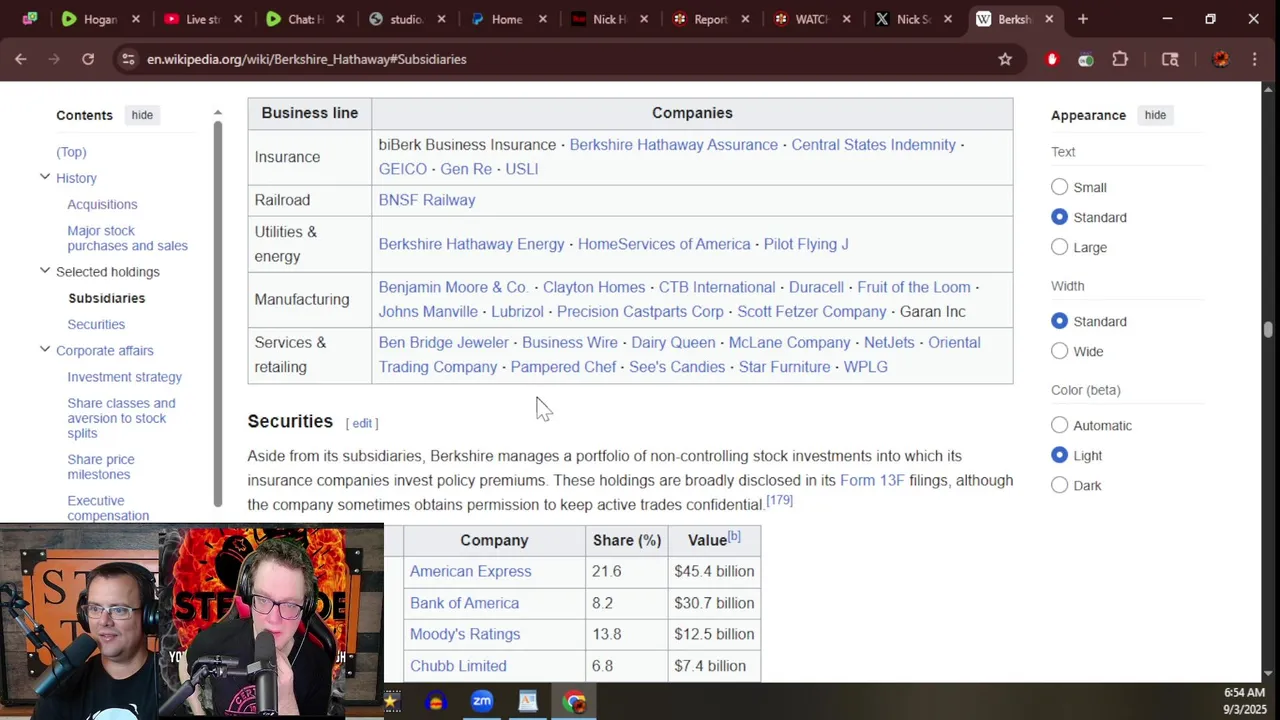Open the See's Candies link
The image size is (1280, 720).
click(x=677, y=367)
